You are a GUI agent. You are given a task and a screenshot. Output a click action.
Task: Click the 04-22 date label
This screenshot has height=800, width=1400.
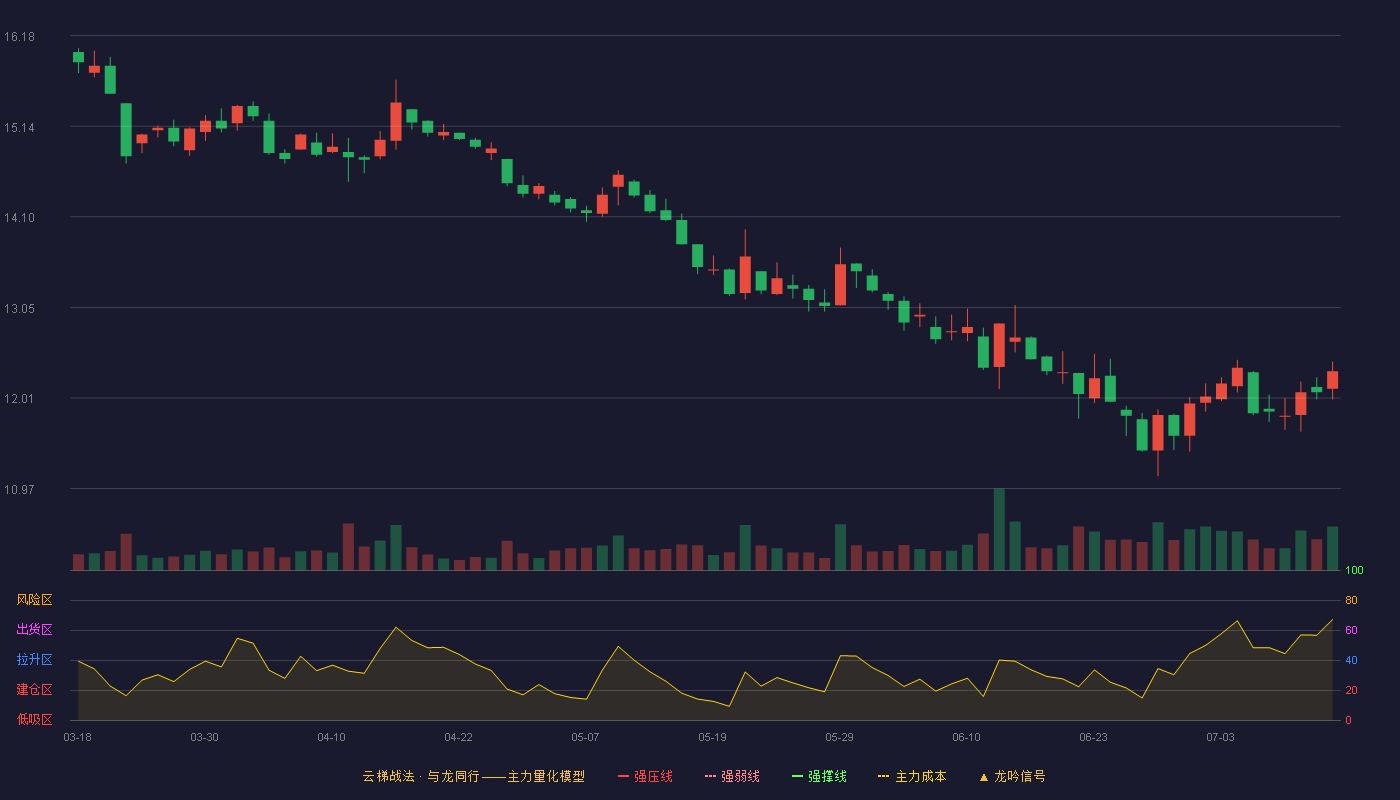click(458, 737)
